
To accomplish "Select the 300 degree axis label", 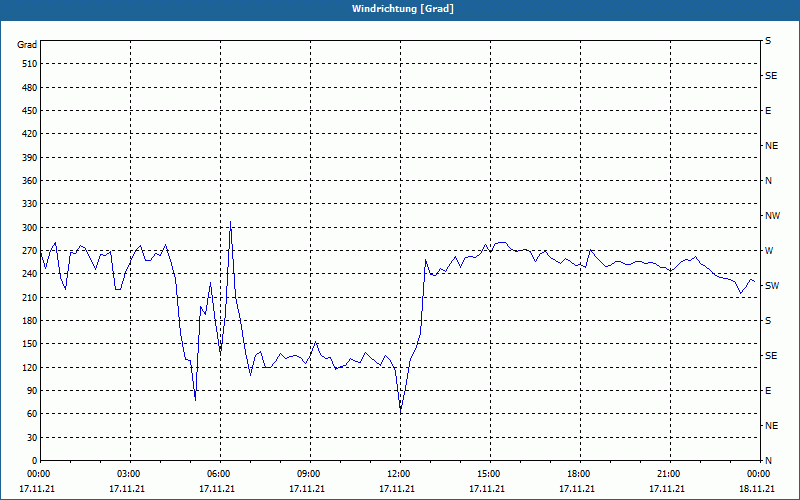I will click(x=29, y=228).
